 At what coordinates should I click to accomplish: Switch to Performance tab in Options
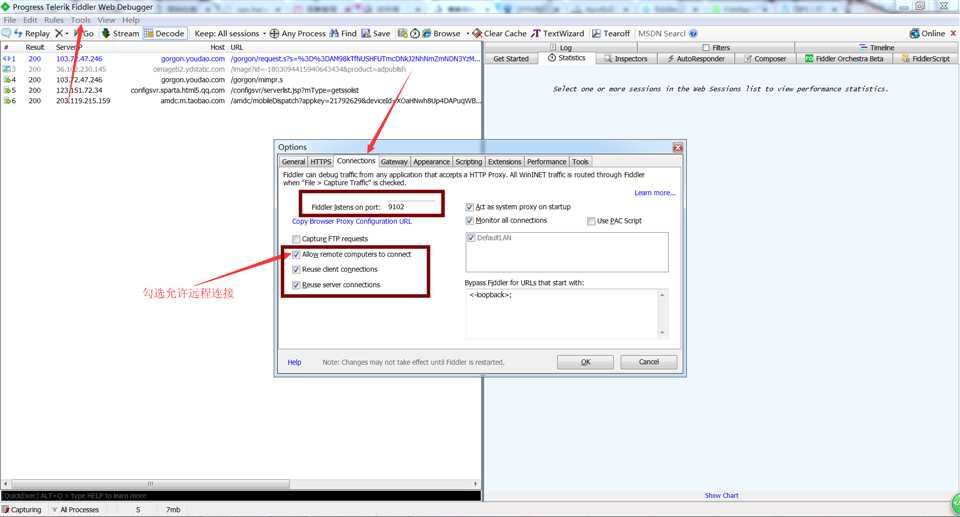point(547,162)
